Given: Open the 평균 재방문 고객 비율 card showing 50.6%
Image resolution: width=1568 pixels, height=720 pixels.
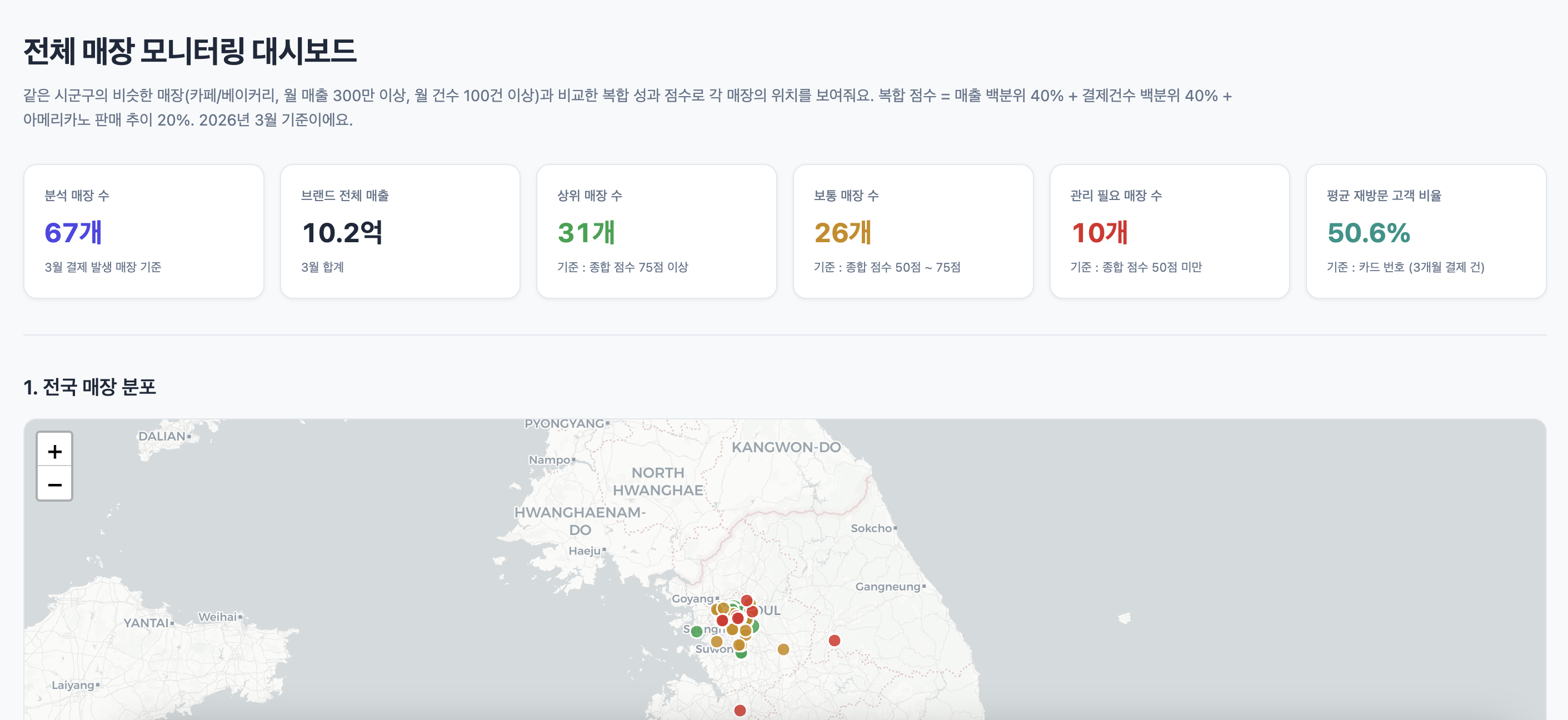Looking at the screenshot, I should tap(1426, 231).
